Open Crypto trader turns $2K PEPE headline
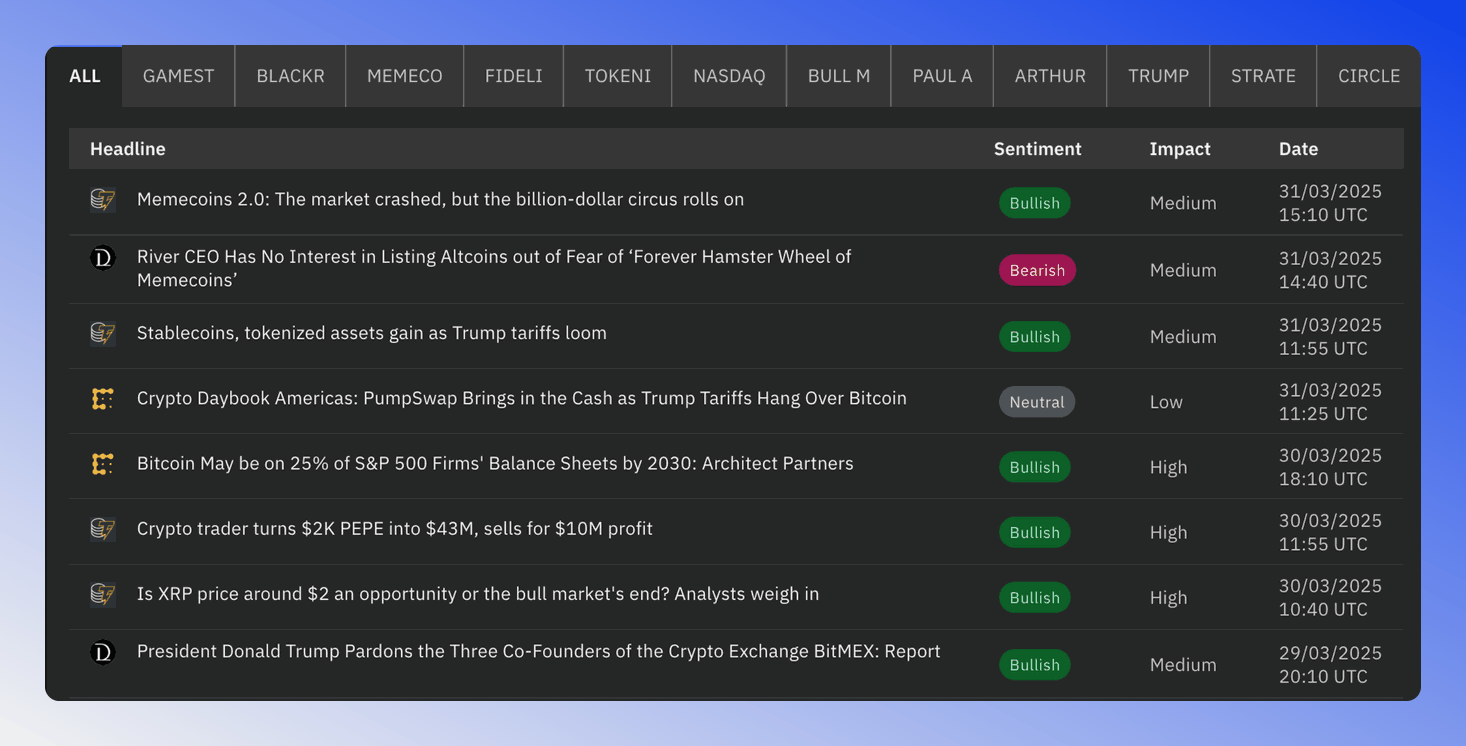The image size is (1466, 746). click(x=394, y=528)
